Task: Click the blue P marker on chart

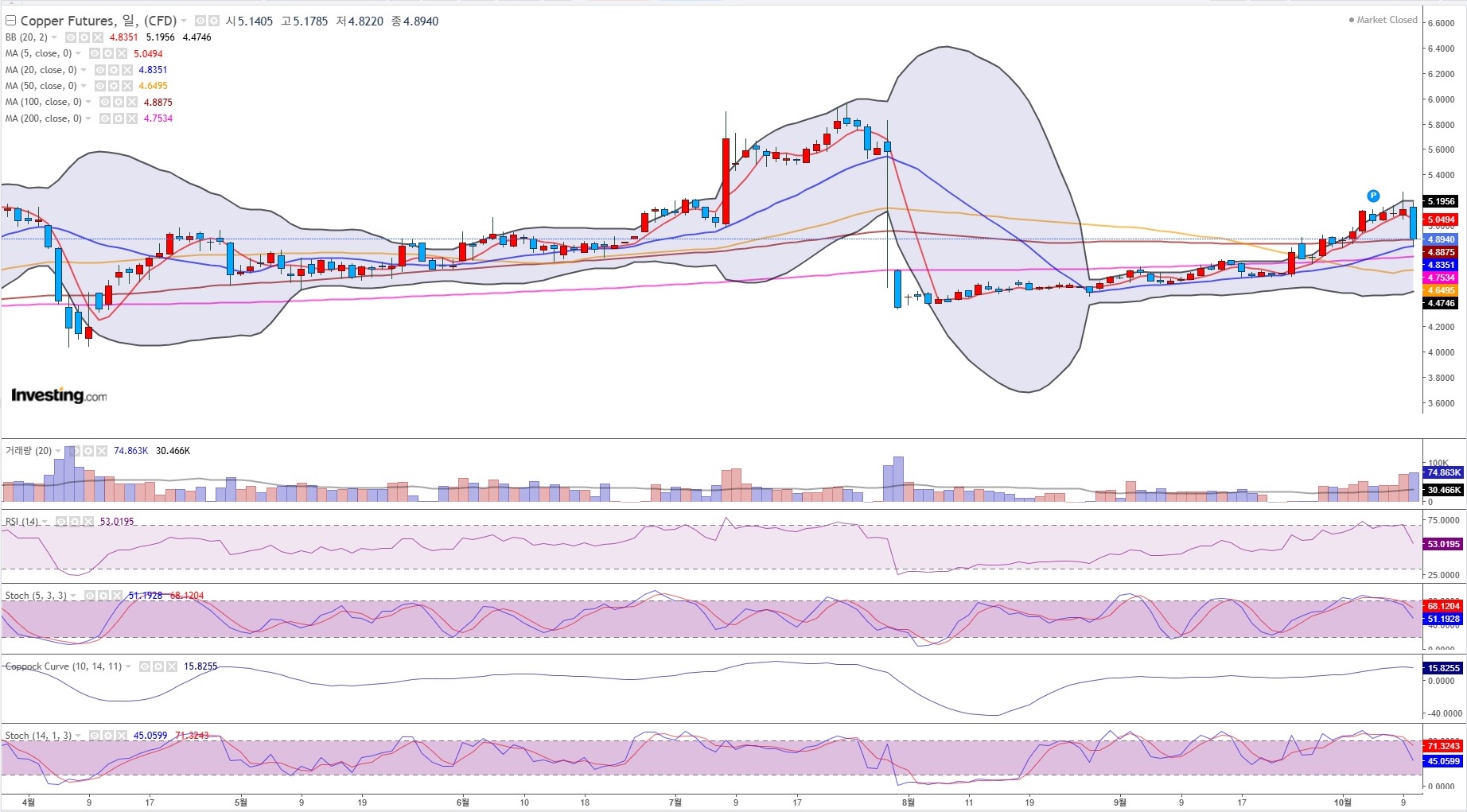Action: [1373, 196]
